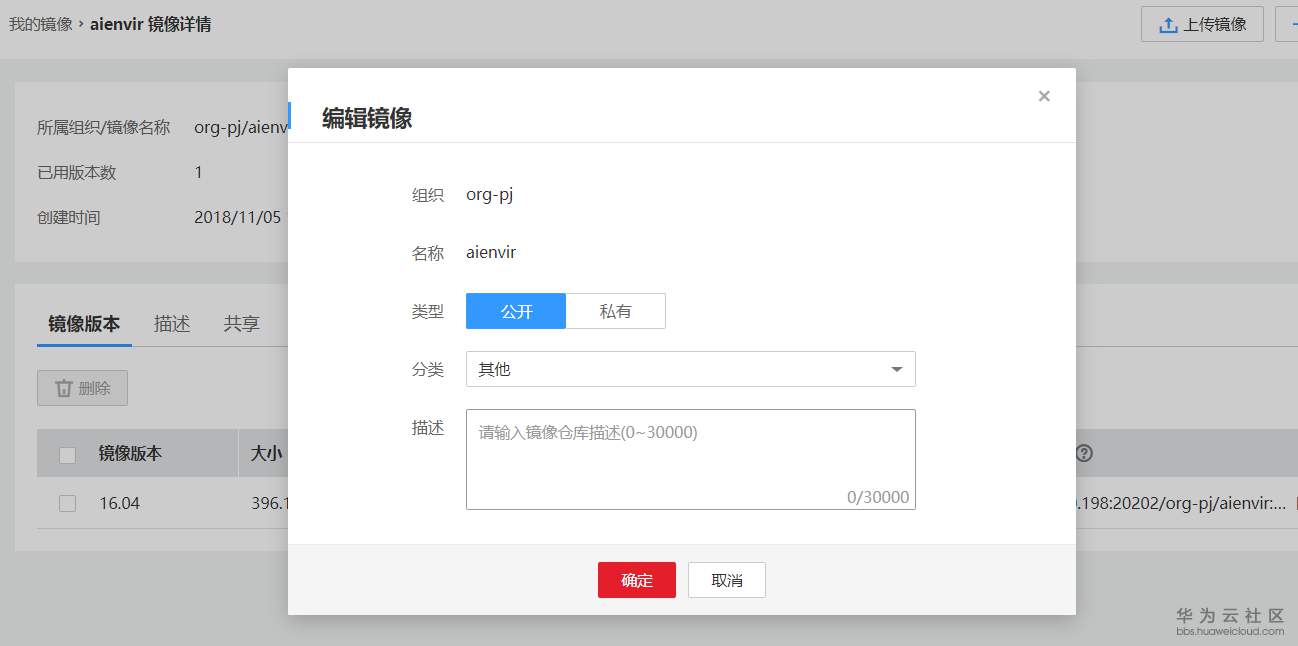Switch to the 描述 tab
Viewport: 1298px width, 646px height.
click(x=171, y=323)
